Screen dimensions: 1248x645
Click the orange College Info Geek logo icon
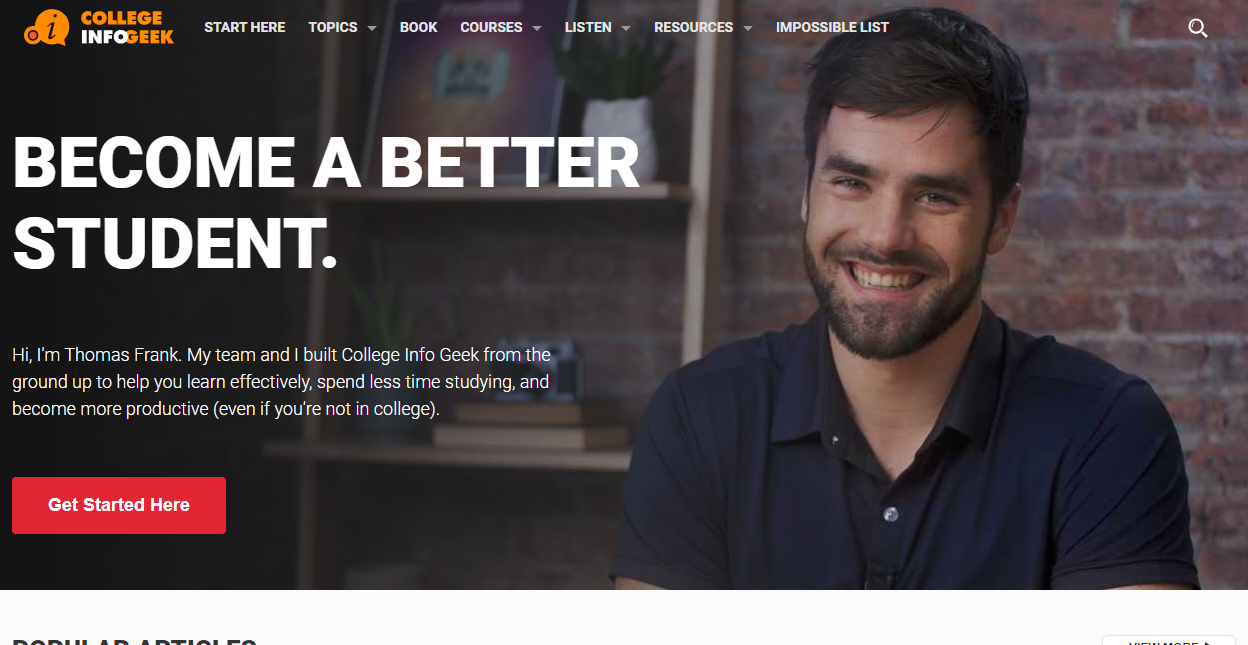[47, 28]
